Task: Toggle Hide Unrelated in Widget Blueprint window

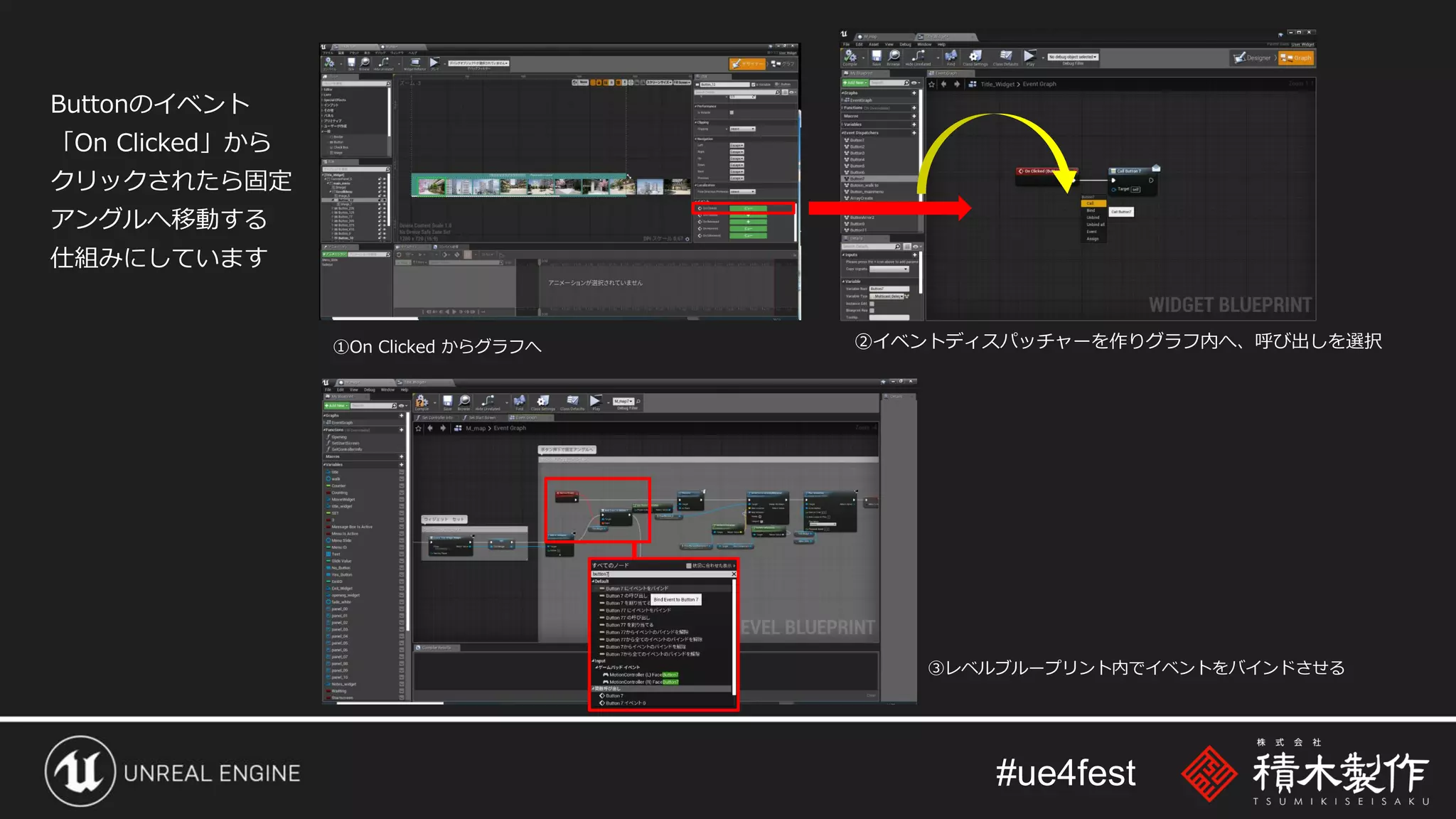Action: point(918,58)
